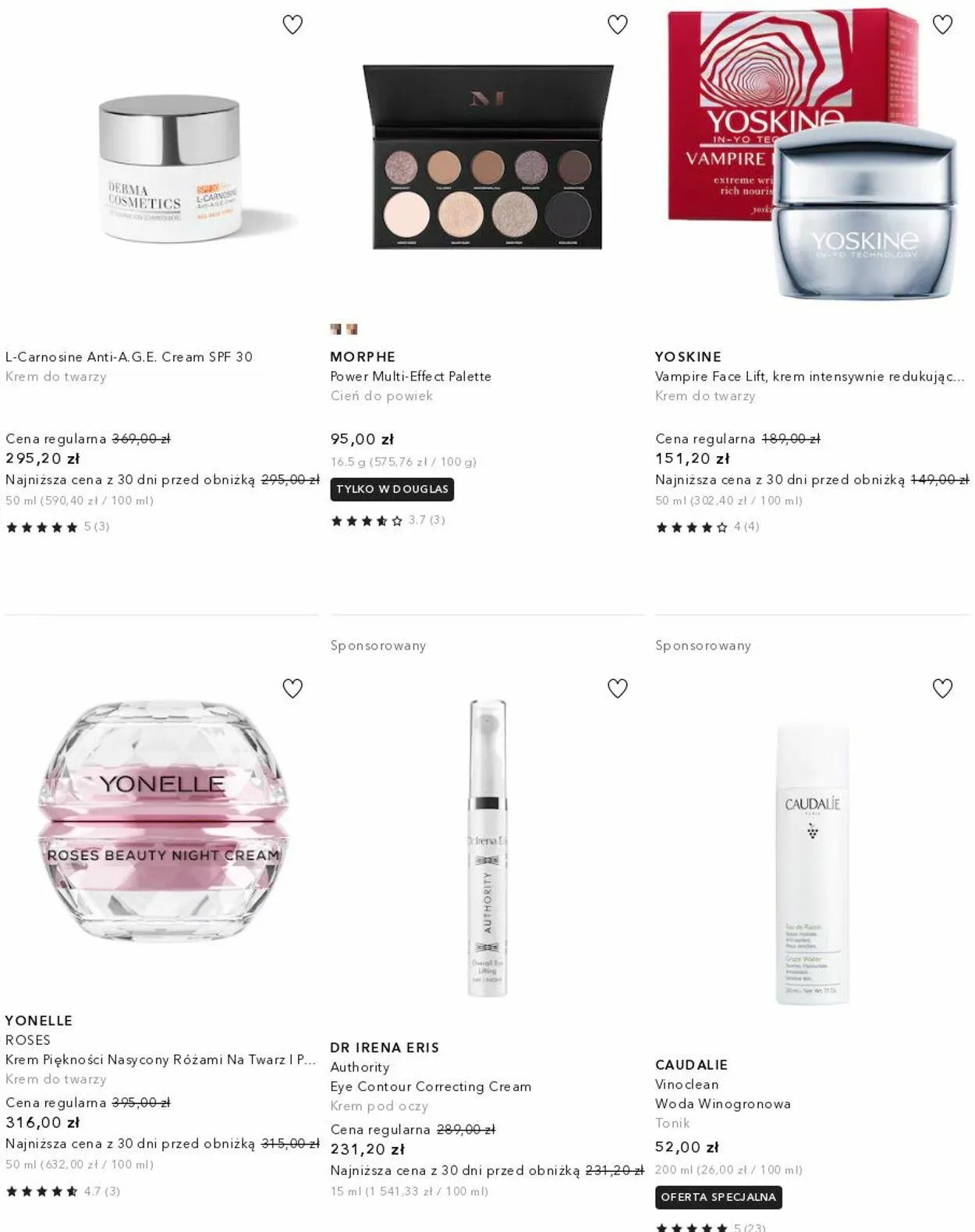The image size is (975, 1232).
Task: Open star rating reviews for Yonelle Roses
Action: [63, 1191]
